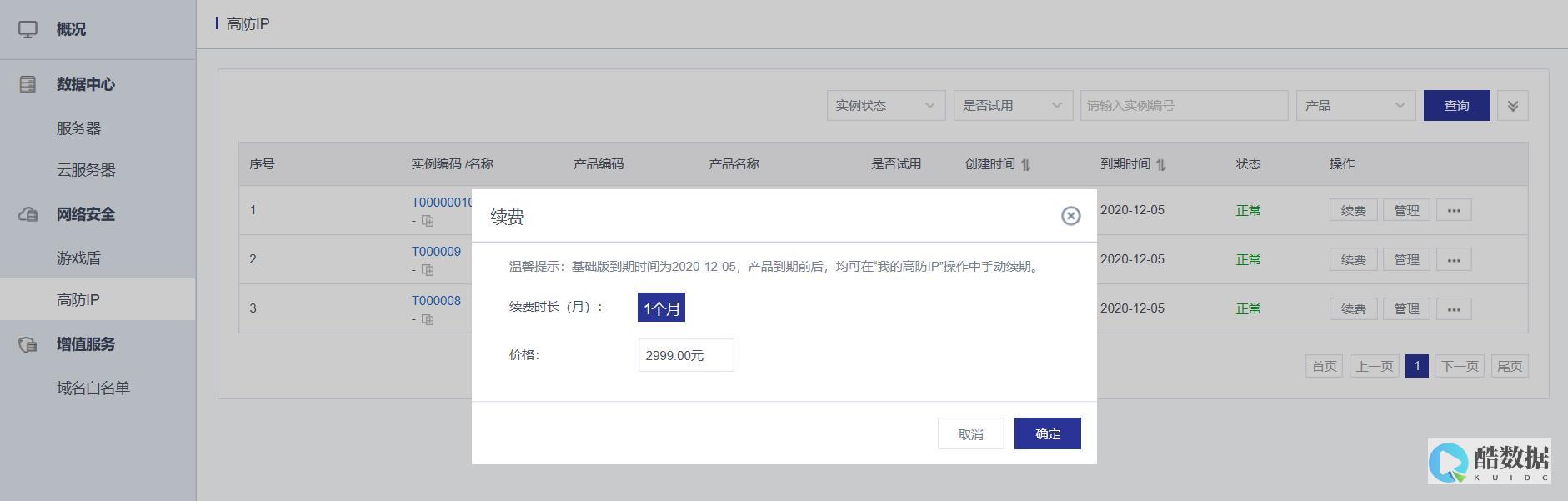
Task: Open the 是否试用 dropdown
Action: coord(1013,106)
